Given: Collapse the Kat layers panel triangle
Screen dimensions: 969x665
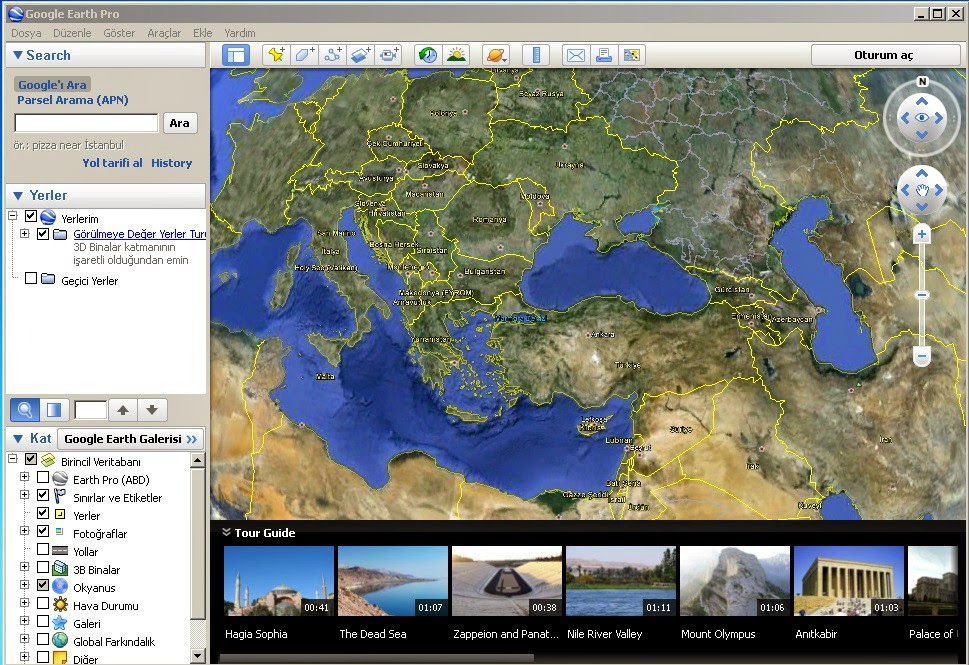Looking at the screenshot, I should (x=17, y=438).
